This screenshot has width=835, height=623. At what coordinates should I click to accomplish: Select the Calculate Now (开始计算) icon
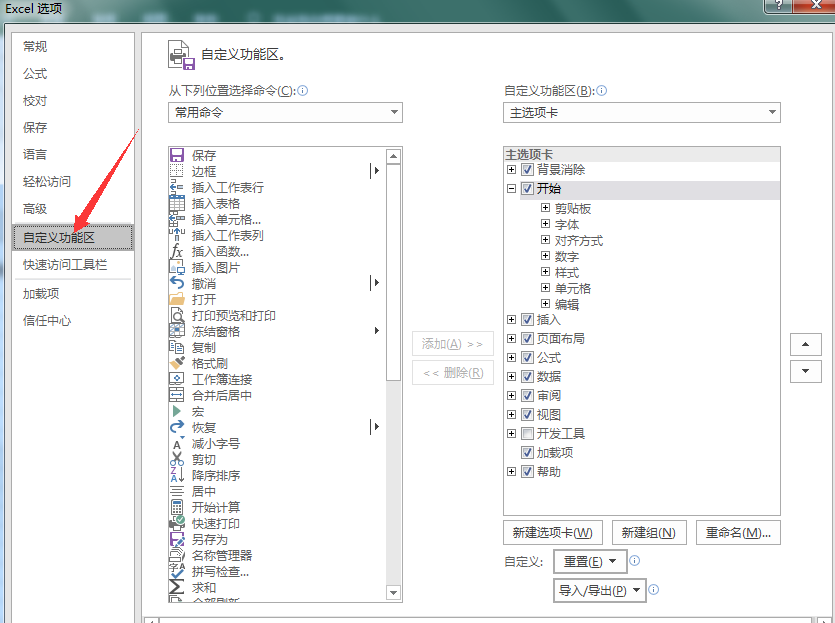177,507
